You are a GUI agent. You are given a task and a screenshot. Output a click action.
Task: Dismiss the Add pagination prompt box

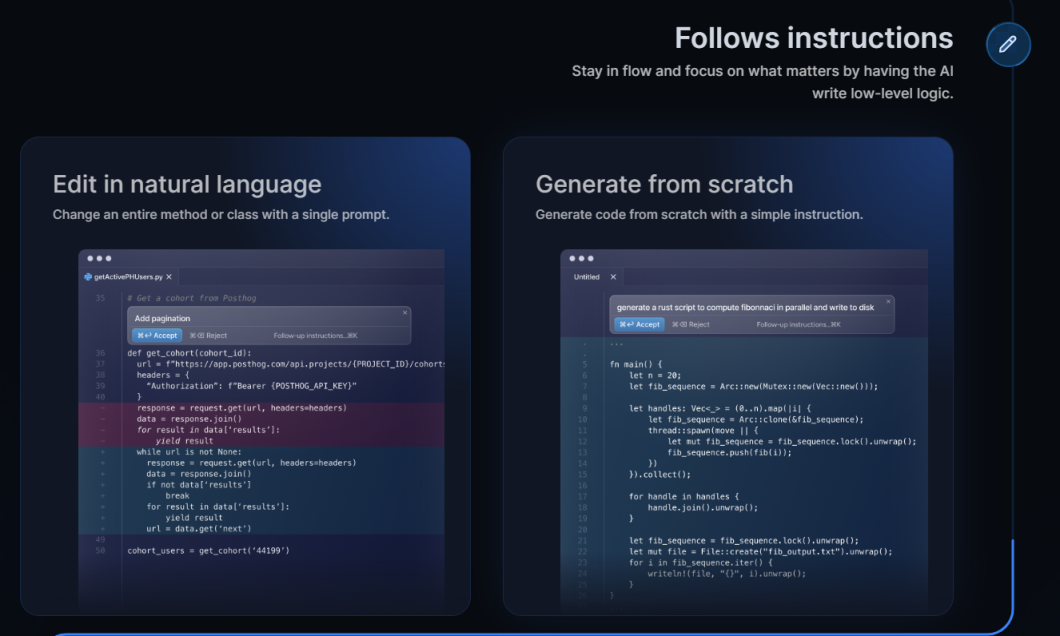405,313
